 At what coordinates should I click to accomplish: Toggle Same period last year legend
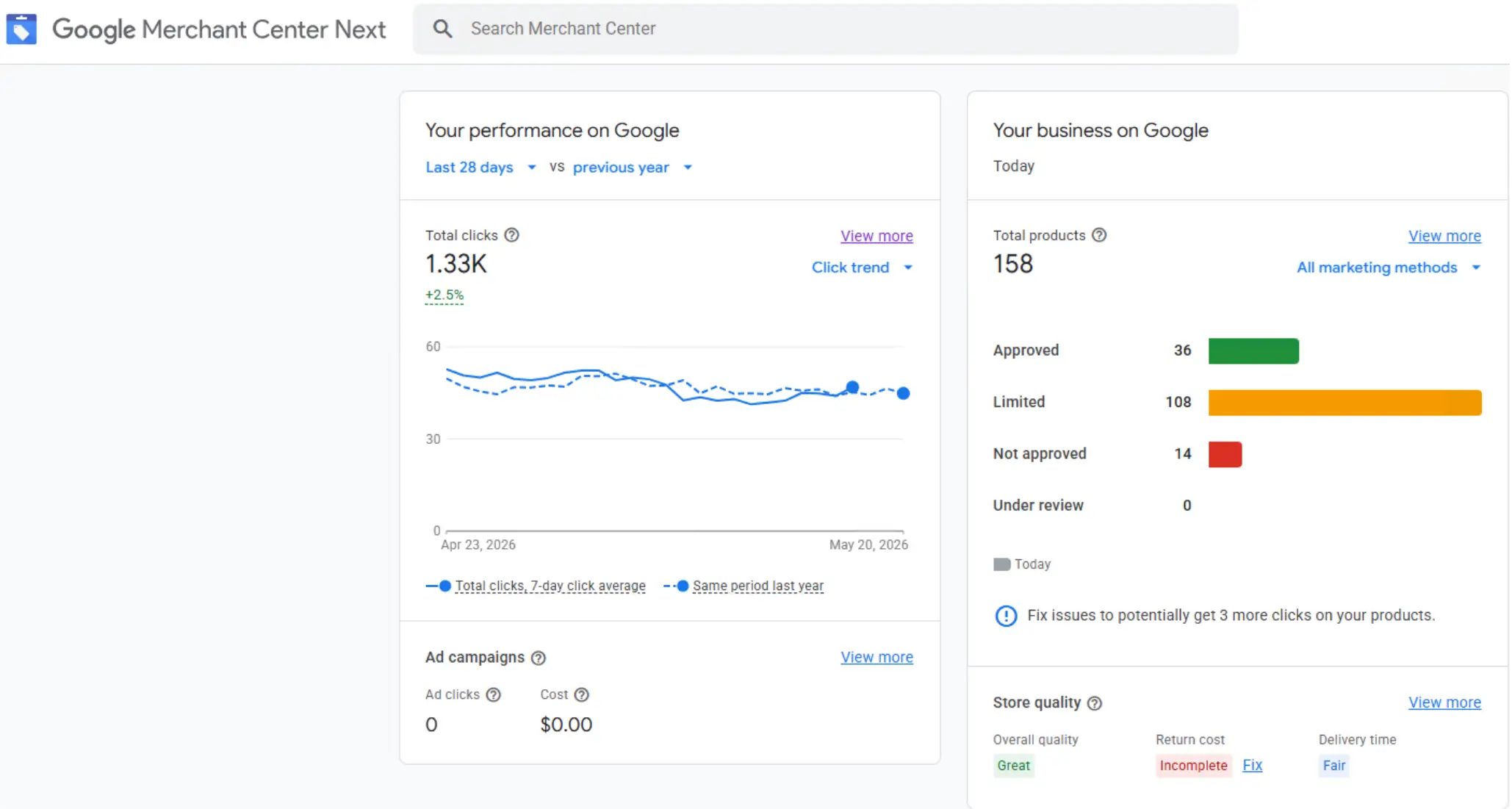coord(744,586)
